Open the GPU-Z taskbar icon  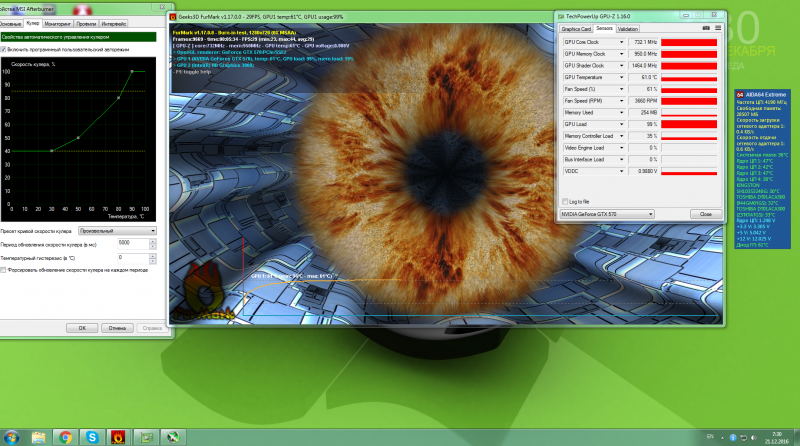146,437
